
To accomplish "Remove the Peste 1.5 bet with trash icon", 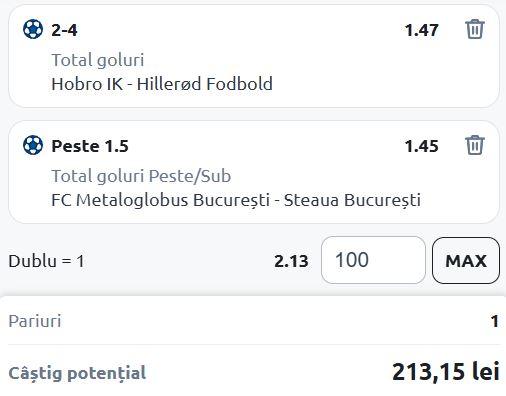I will coord(475,145).
